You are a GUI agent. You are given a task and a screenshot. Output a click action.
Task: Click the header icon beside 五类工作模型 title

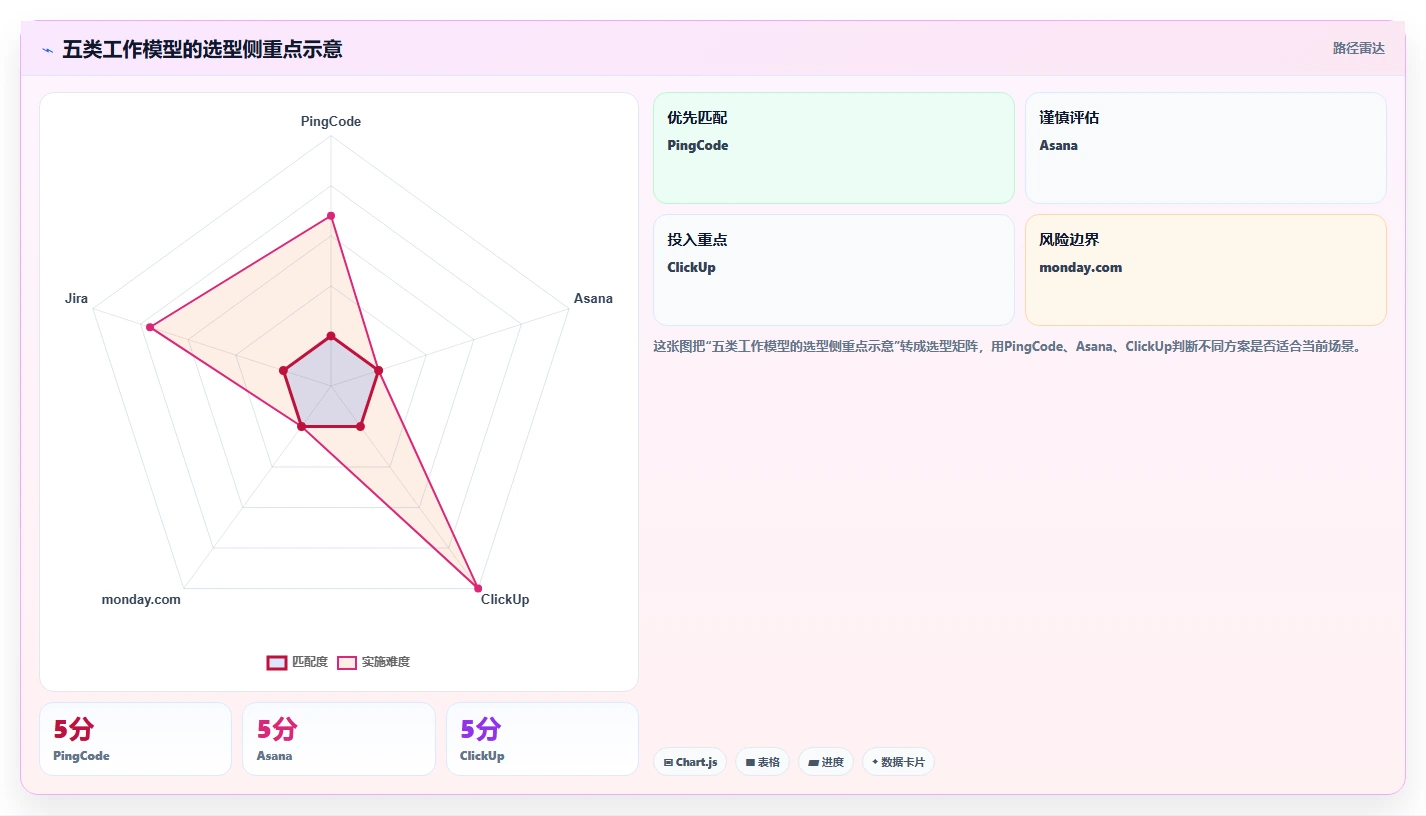point(47,50)
